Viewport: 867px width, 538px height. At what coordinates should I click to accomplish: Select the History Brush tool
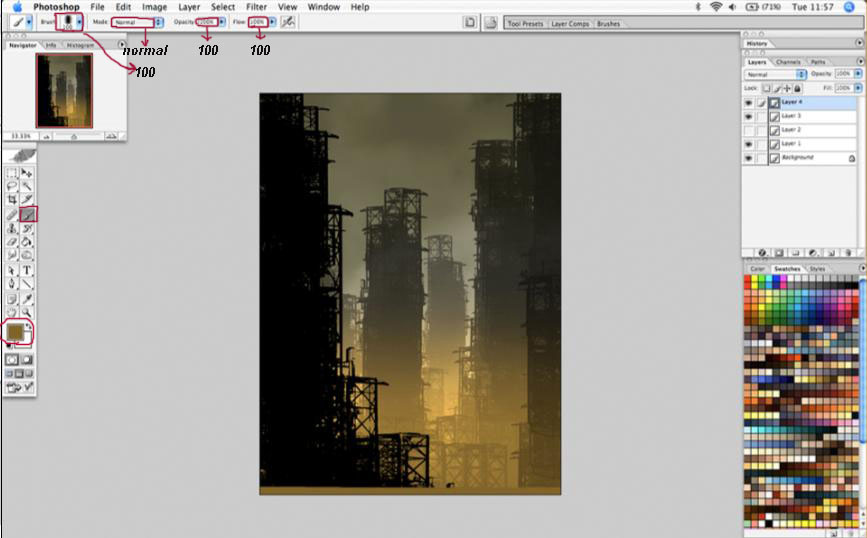pos(27,228)
